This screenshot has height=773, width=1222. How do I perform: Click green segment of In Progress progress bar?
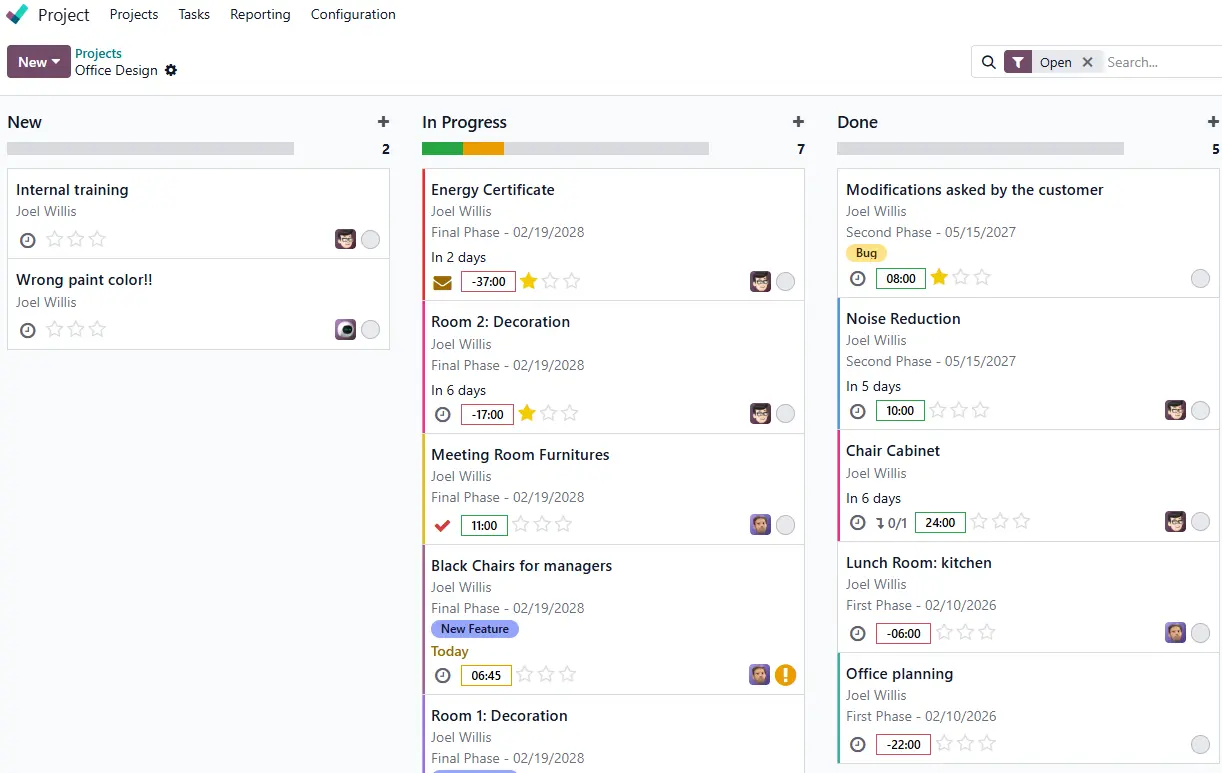coord(442,149)
